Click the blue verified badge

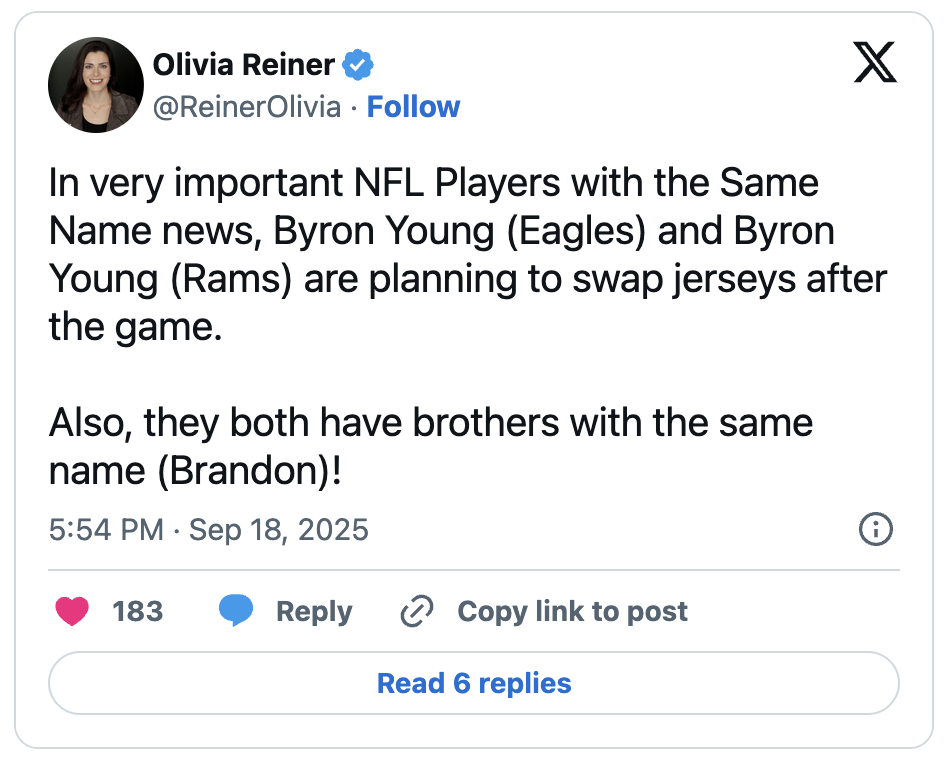[358, 65]
